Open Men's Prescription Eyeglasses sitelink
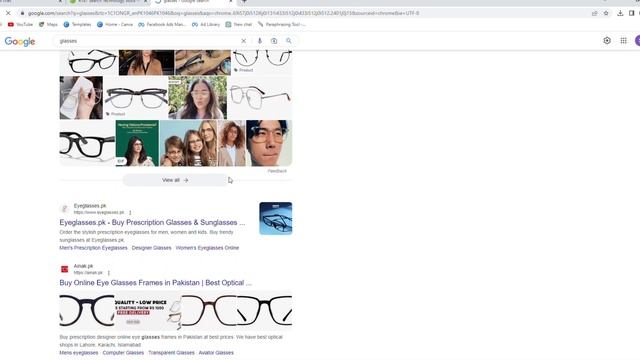Viewport: 640px width, 360px height. click(93, 248)
